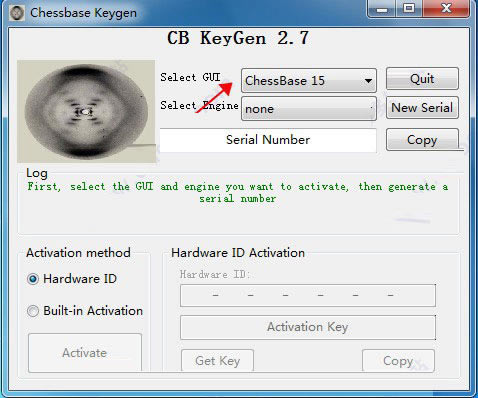Click the Activate button
Viewport: 478px width, 398px height.
(85, 353)
